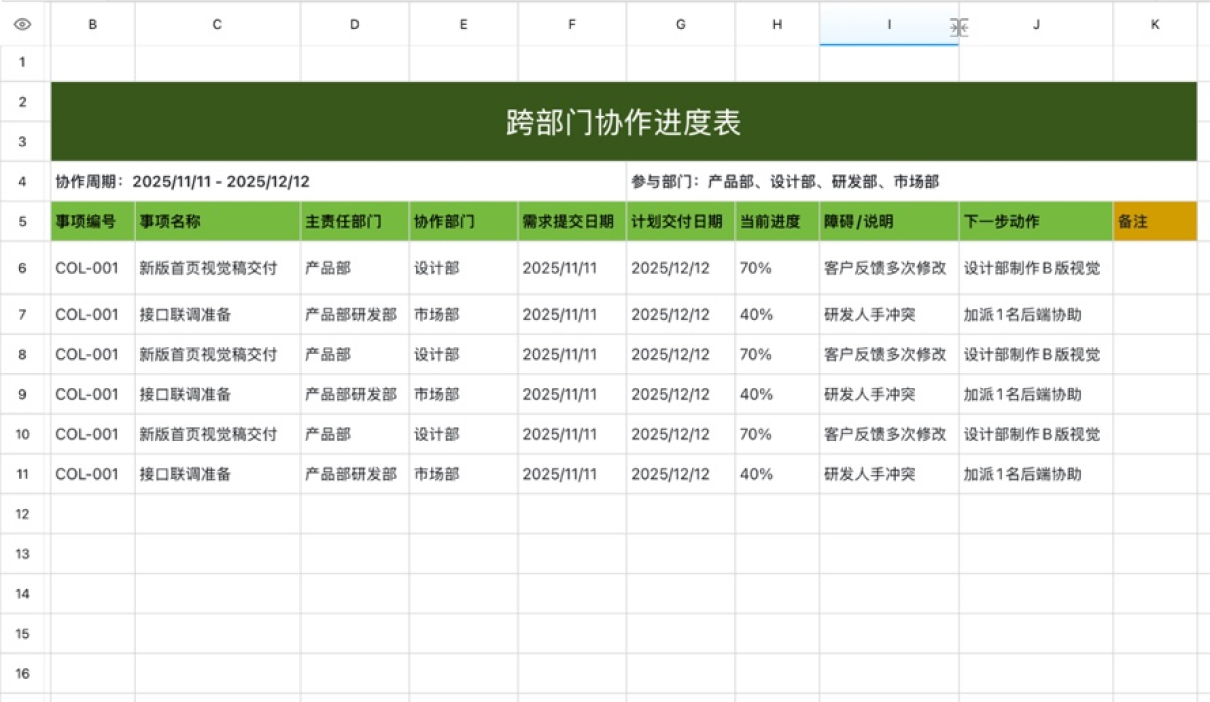Click the 需求提交日期 header cell
Screen dimensions: 1210x702
(572, 222)
